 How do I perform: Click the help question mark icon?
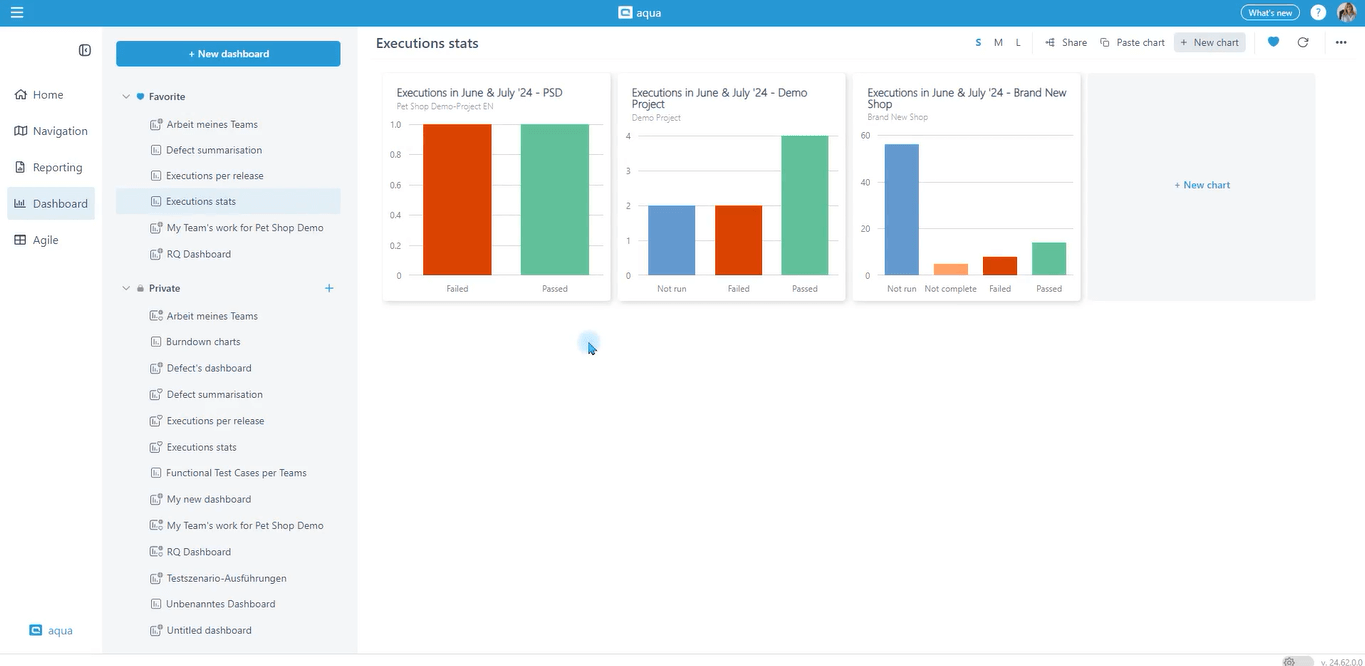1318,13
